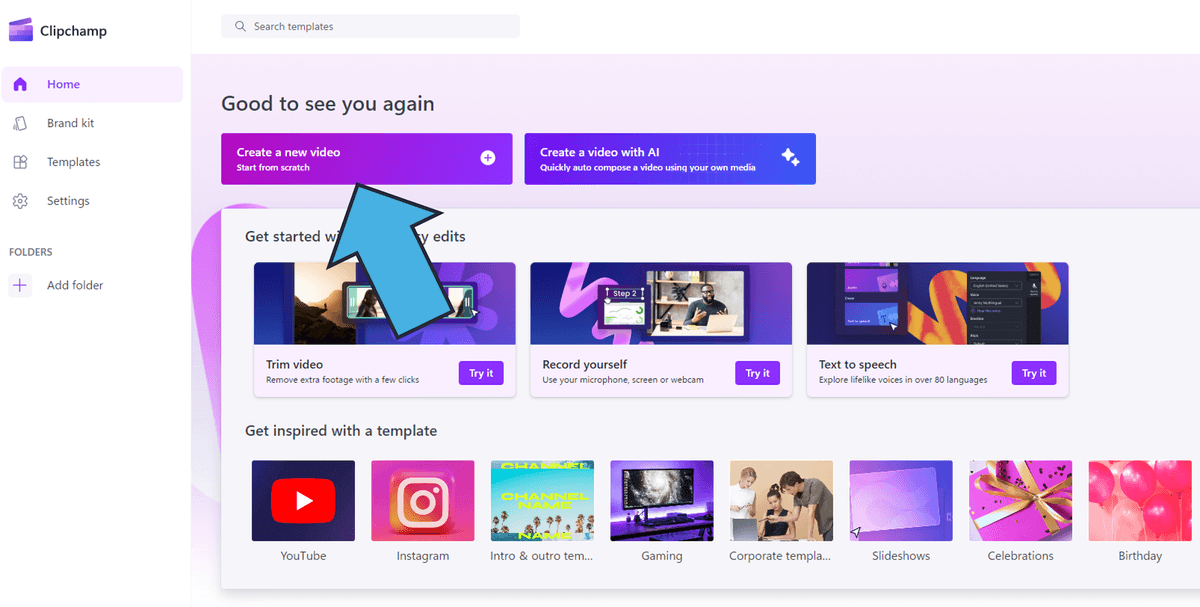Click the 'Good to see you again' greeting
Viewport: 1200px width, 607px height.
pyautogui.click(x=328, y=104)
